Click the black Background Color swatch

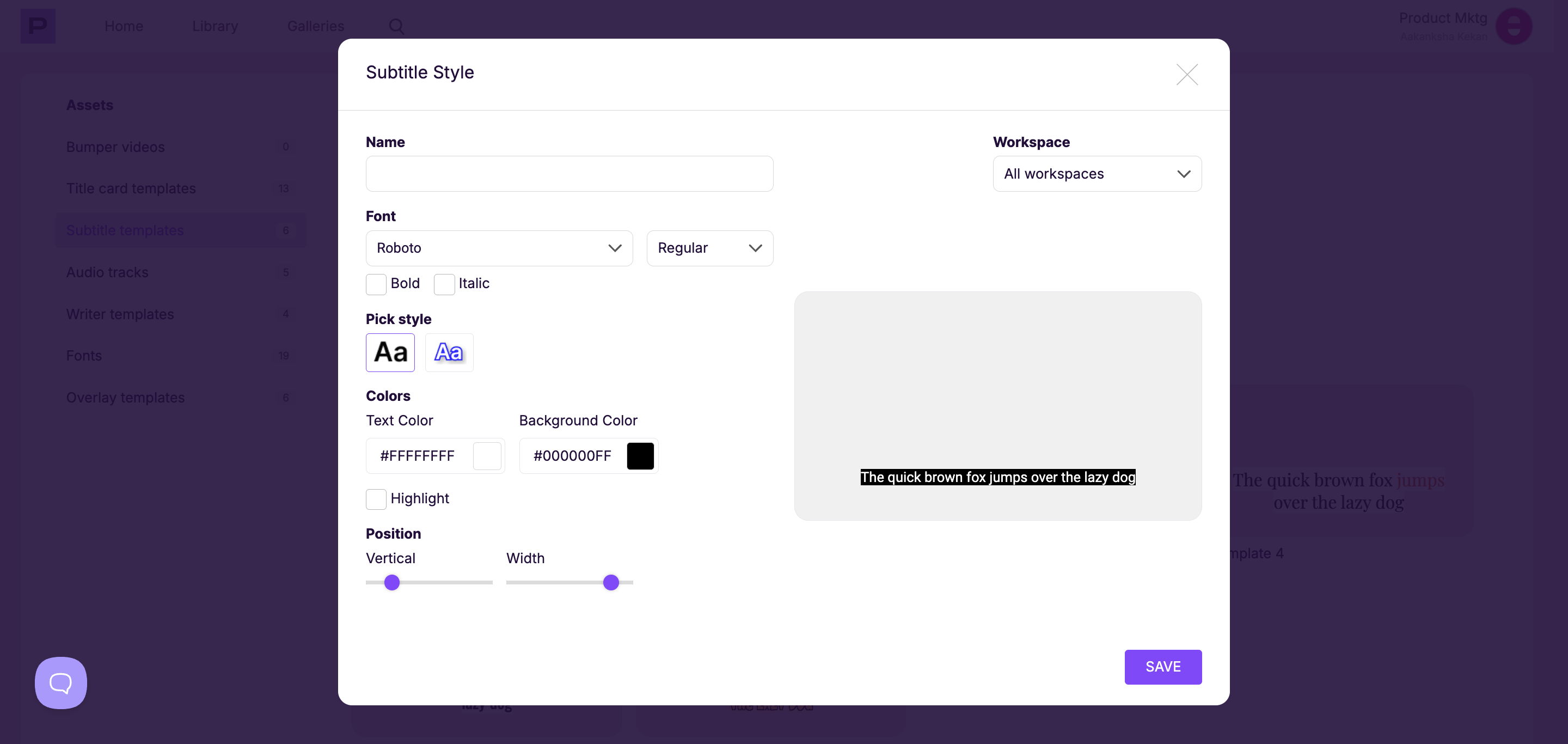click(640, 456)
